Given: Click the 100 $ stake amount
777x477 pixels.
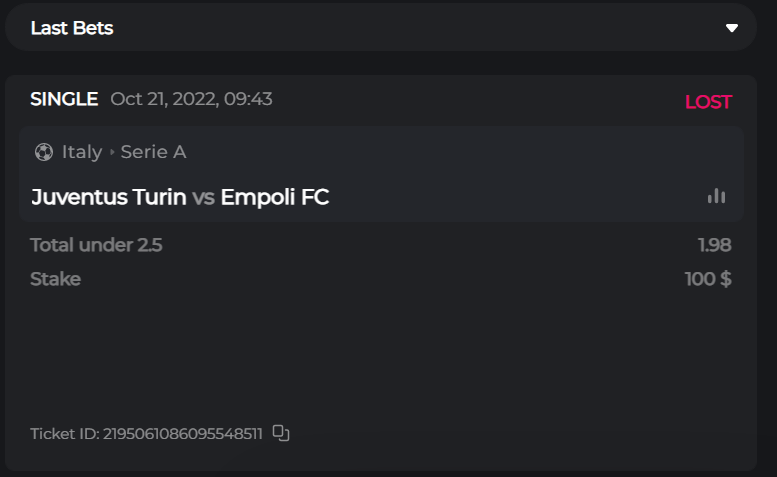Looking at the screenshot, I should pos(708,279).
